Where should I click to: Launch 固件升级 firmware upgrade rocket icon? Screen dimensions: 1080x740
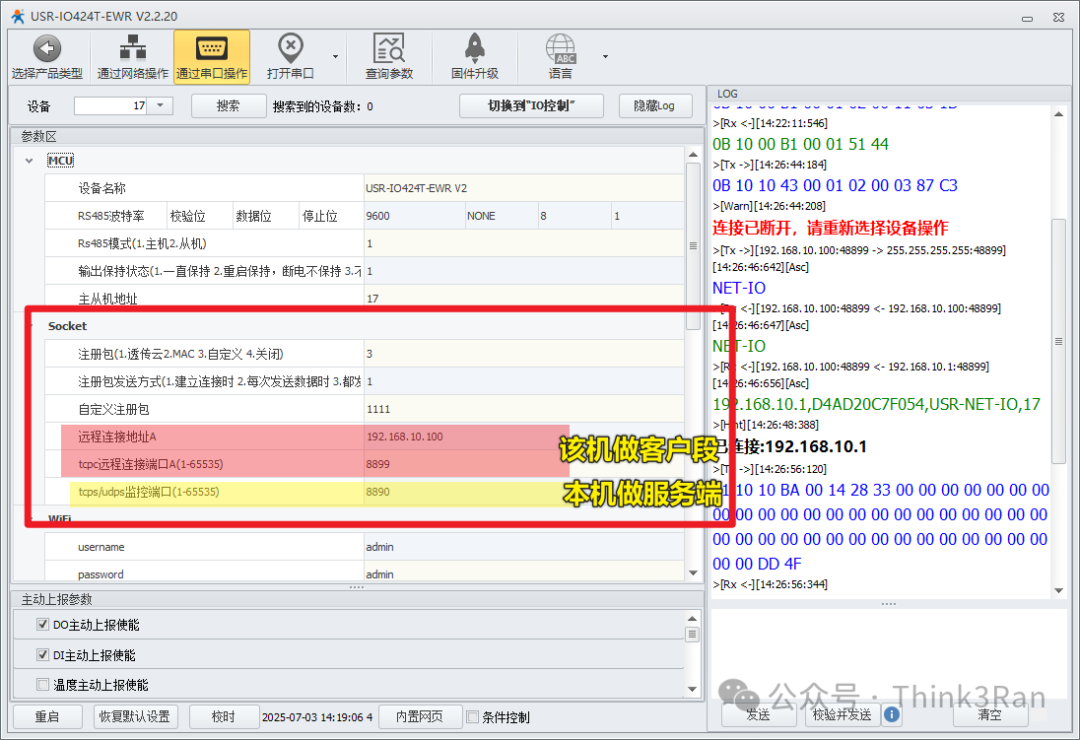(474, 48)
